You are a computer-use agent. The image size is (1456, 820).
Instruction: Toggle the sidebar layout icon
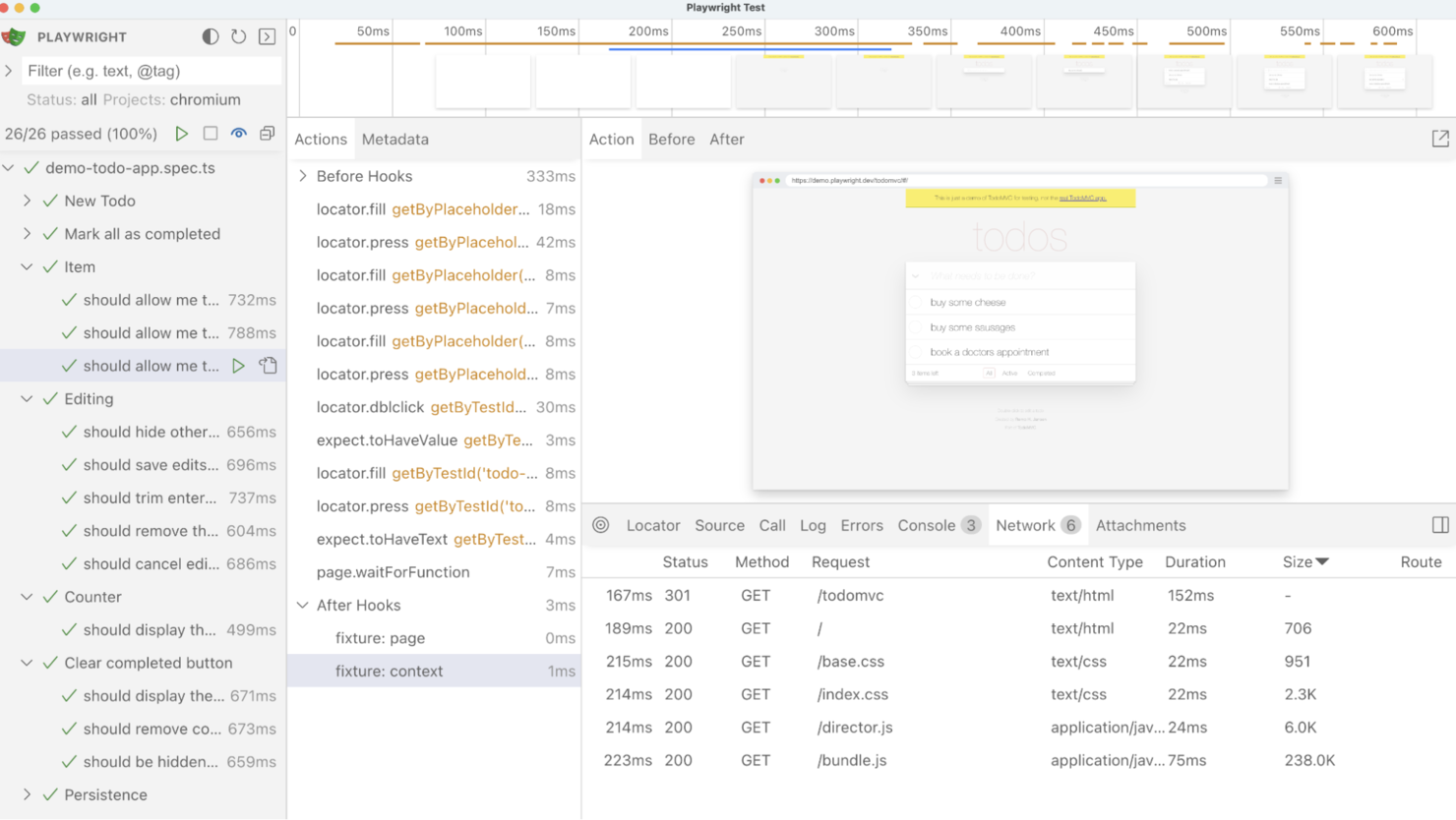tap(1440, 525)
